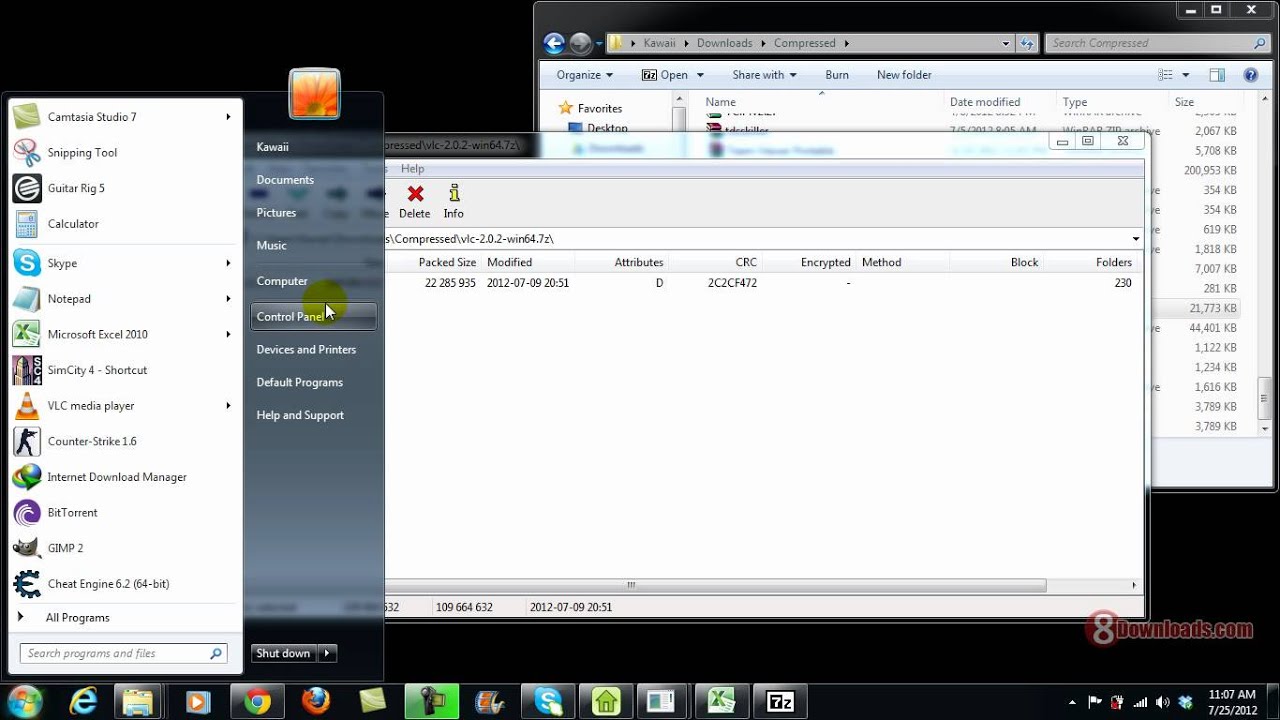Expand Camtasia Studio 7 submenu arrow
The height and width of the screenshot is (720, 1280).
228,117
